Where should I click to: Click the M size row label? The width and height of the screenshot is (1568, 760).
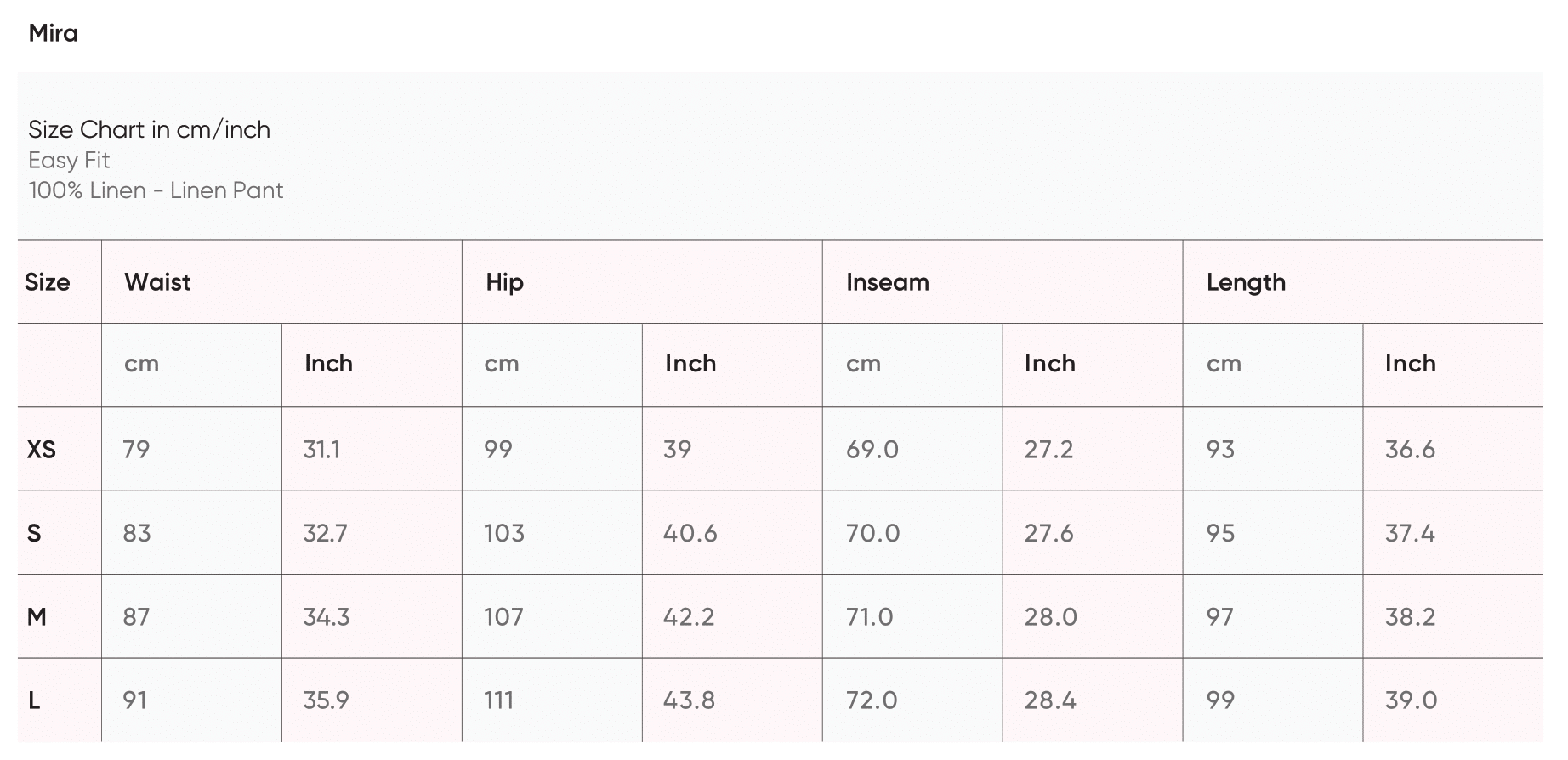(x=37, y=616)
